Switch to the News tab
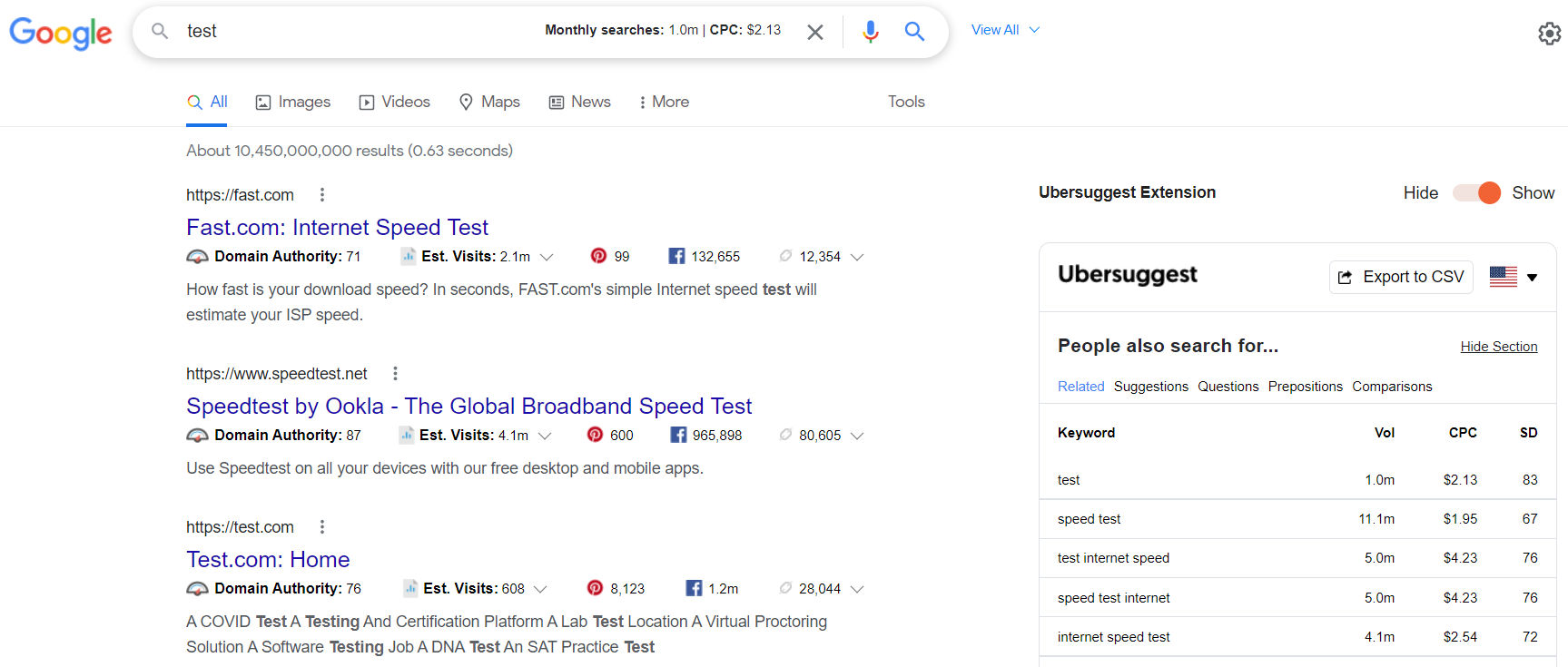This screenshot has width=1568, height=667. [579, 102]
